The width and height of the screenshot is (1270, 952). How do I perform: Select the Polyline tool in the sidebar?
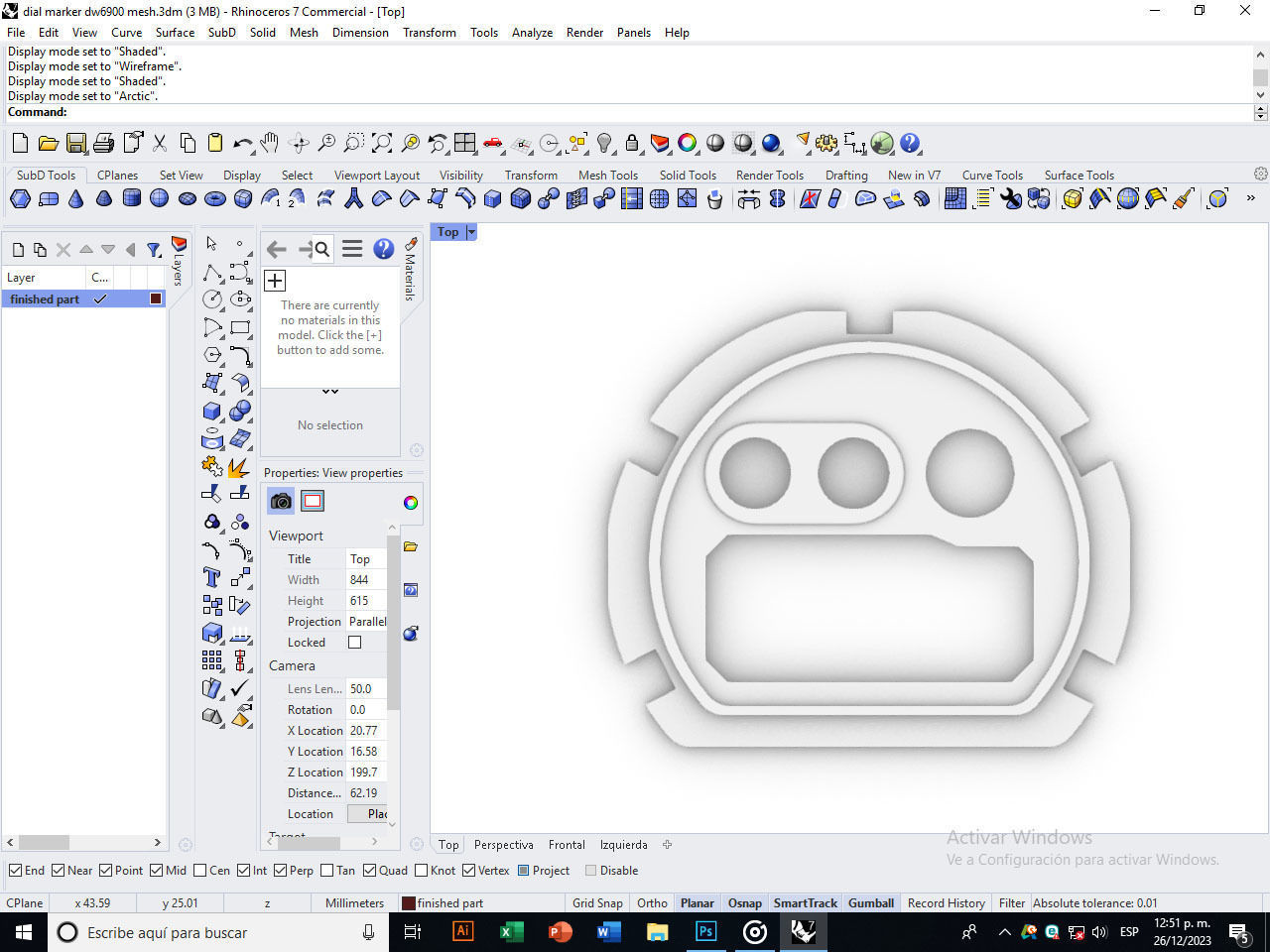click(212, 272)
